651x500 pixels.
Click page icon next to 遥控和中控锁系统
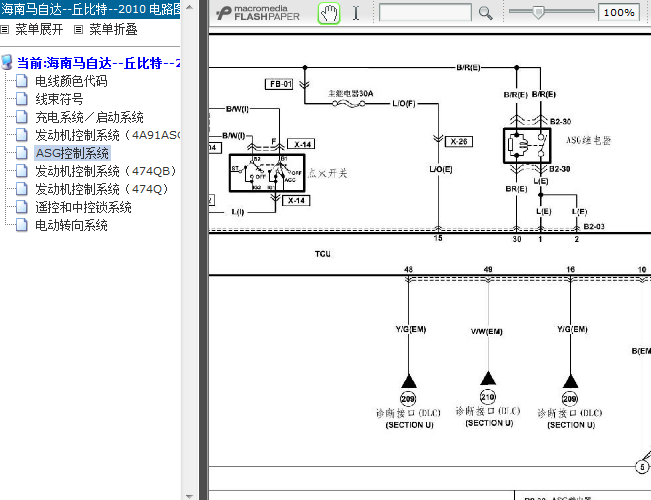coord(22,207)
